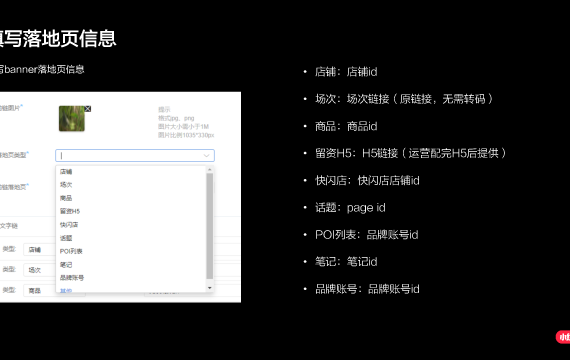Click the dropdown list scroll down arrow
This screenshot has width=570, height=360.
[209, 288]
